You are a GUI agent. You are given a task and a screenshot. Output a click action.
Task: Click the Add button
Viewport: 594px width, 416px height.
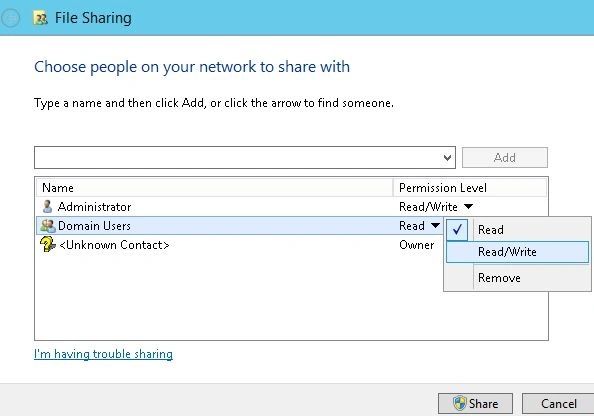505,158
